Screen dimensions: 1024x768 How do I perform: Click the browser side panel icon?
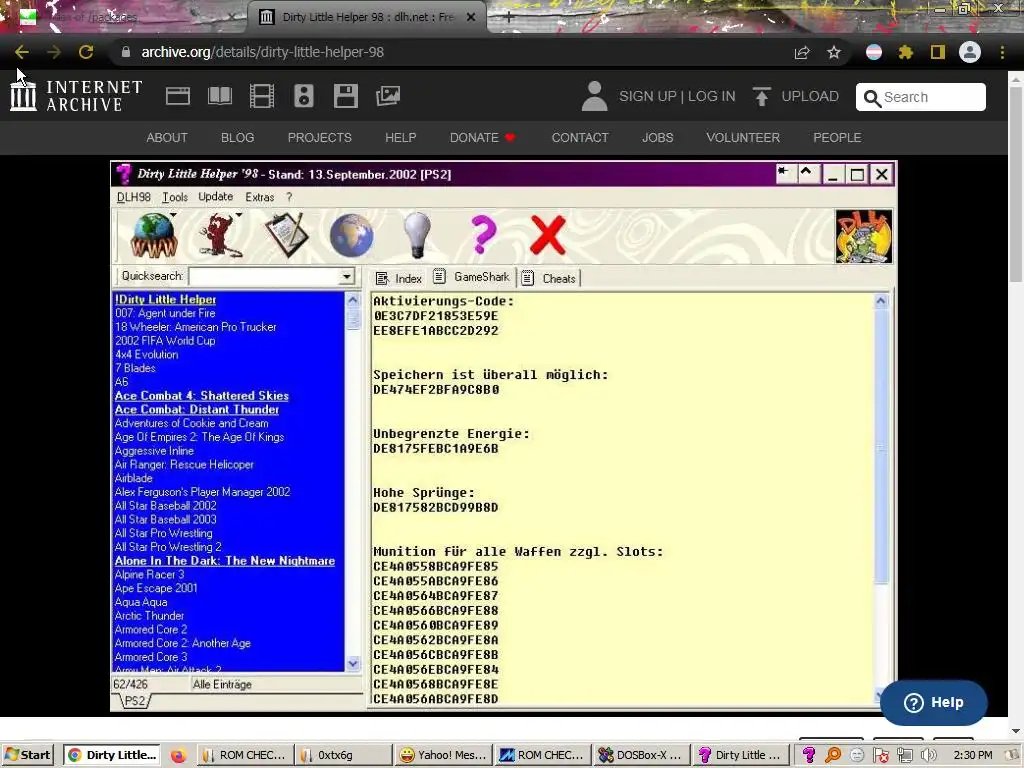(938, 52)
